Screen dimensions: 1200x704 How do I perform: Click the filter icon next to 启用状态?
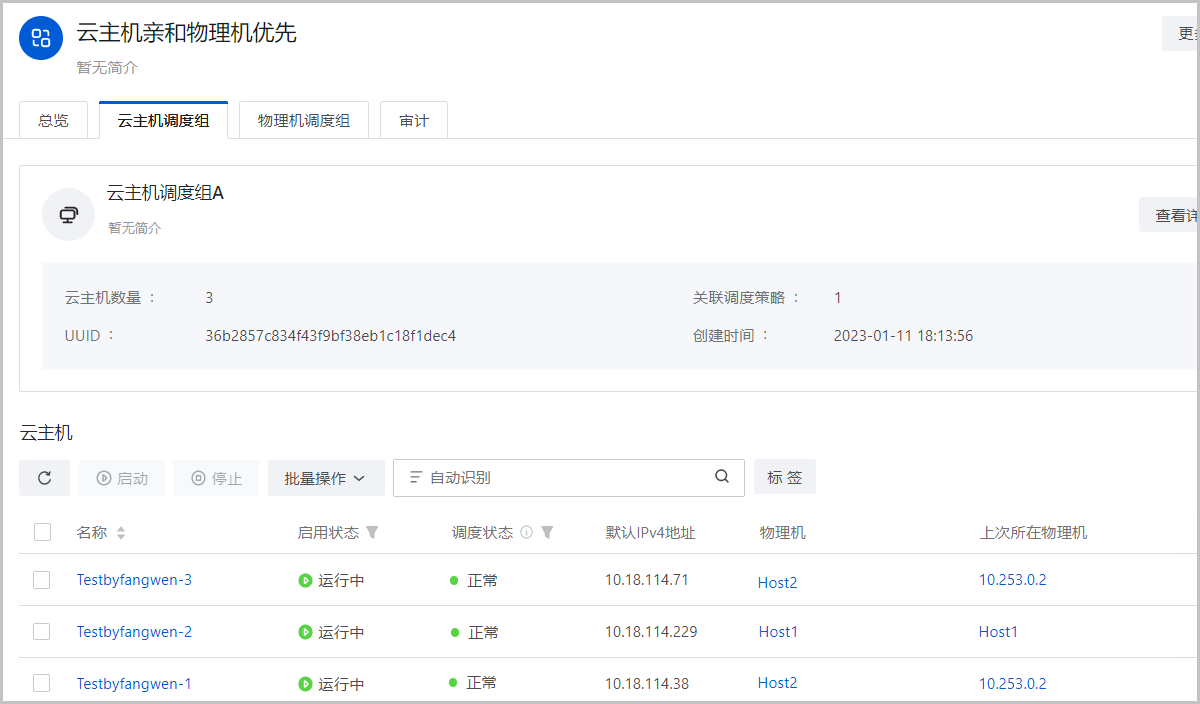(372, 532)
